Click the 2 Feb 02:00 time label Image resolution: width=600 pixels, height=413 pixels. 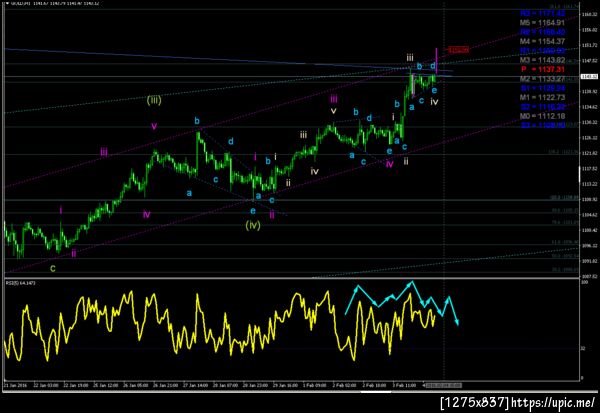tap(344, 385)
